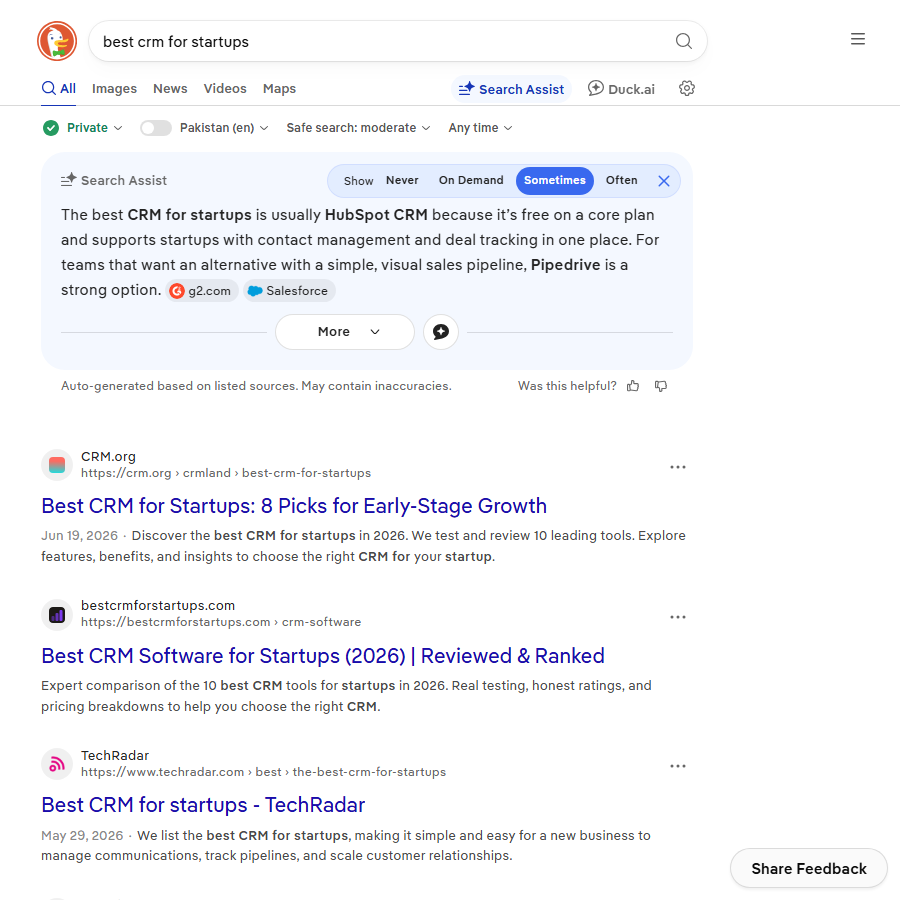The height and width of the screenshot is (900, 900).
Task: Set Search Assist to Often
Action: coord(621,180)
